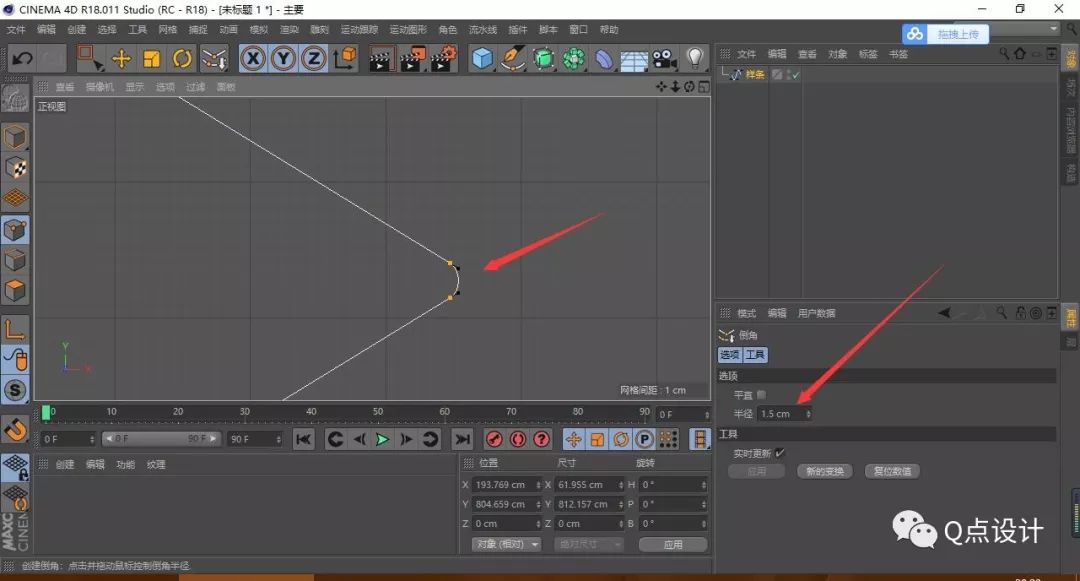Screen dimensions: 1080x581
Task: Click the Undo arrow icon in the toolbar
Action: click(25, 59)
